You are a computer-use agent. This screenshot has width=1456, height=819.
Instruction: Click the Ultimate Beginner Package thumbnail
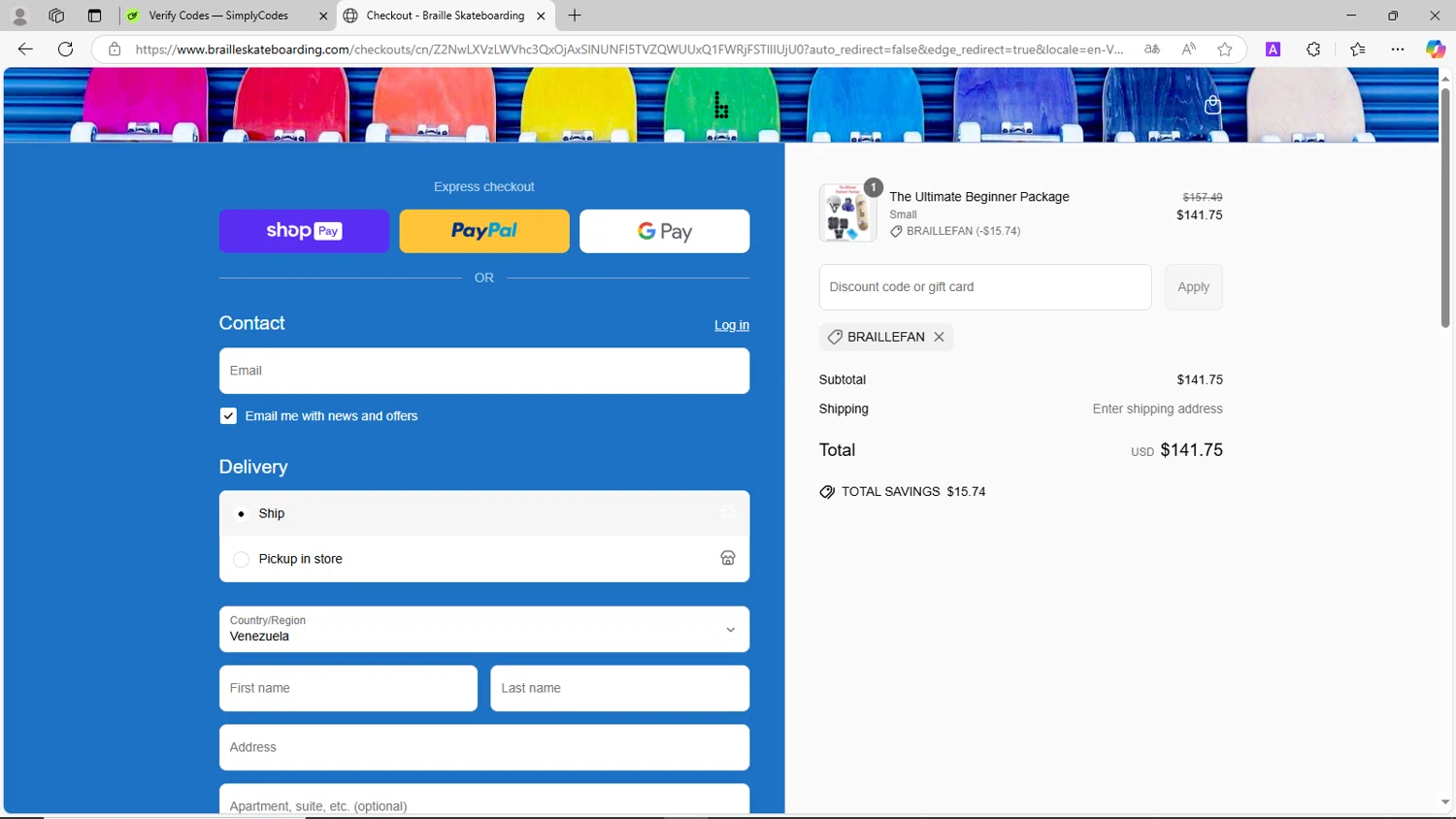tap(847, 213)
